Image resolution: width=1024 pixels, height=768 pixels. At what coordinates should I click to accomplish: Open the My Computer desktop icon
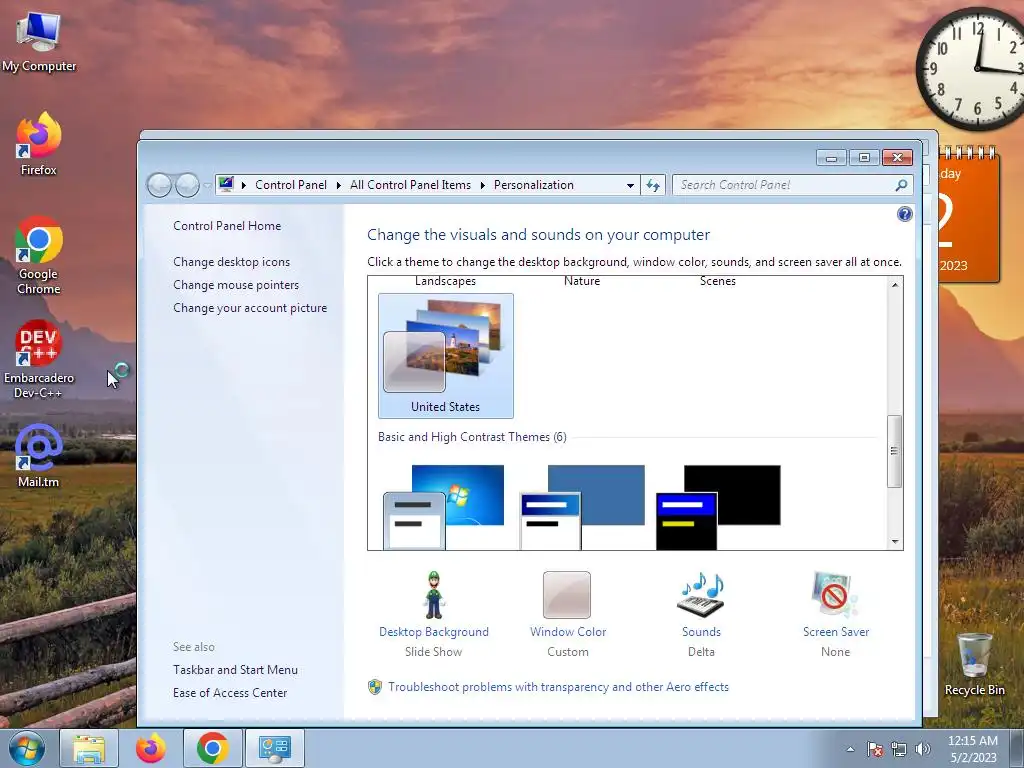[x=39, y=42]
